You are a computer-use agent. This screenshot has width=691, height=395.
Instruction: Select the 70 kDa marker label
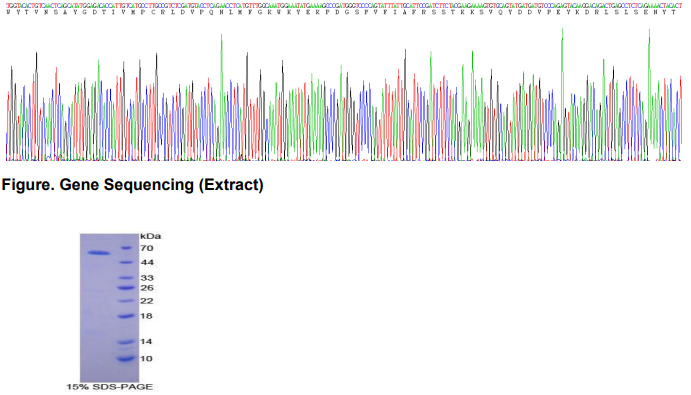pyautogui.click(x=147, y=248)
